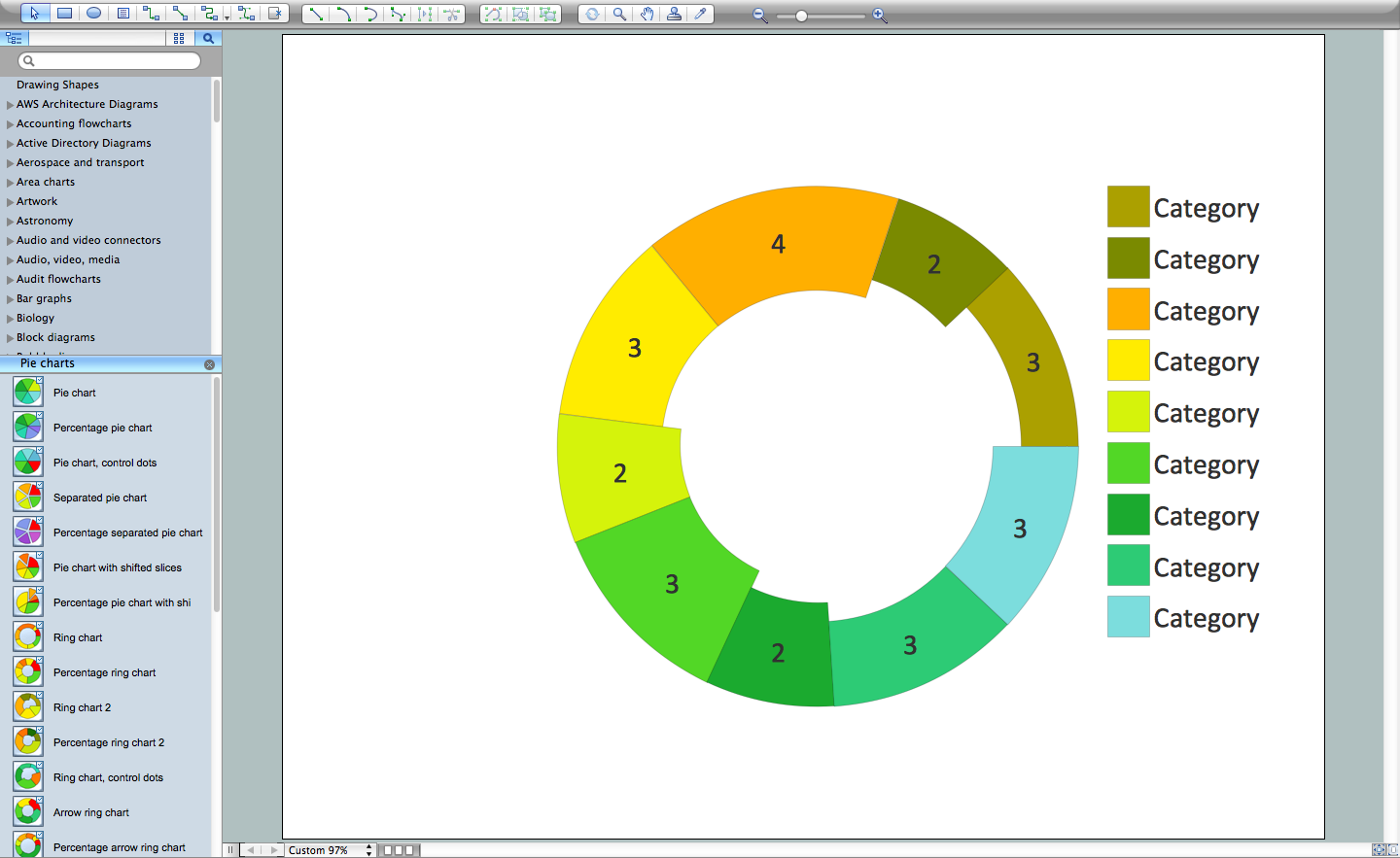The height and width of the screenshot is (858, 1400).
Task: Insert the Percentage pie chart shape
Action: (x=102, y=428)
